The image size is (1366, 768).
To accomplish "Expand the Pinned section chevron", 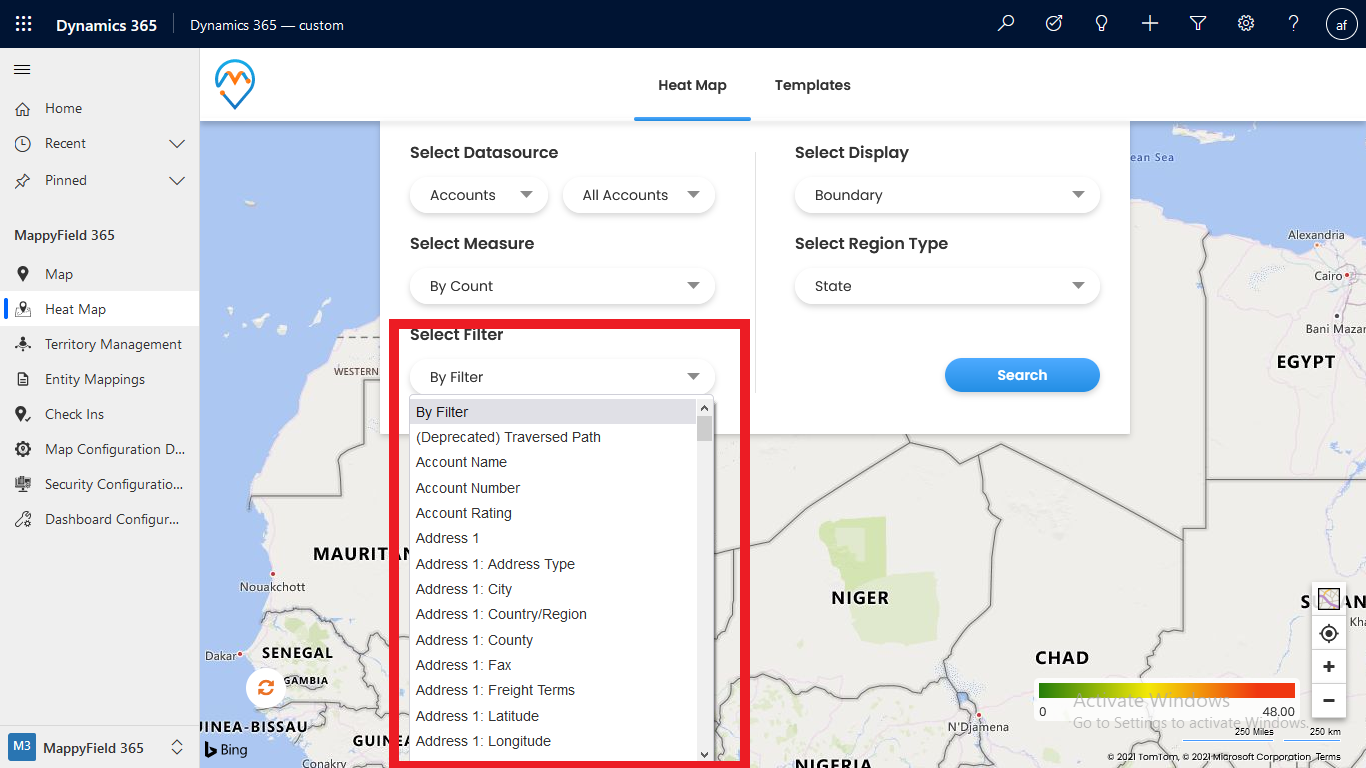I will click(x=177, y=181).
